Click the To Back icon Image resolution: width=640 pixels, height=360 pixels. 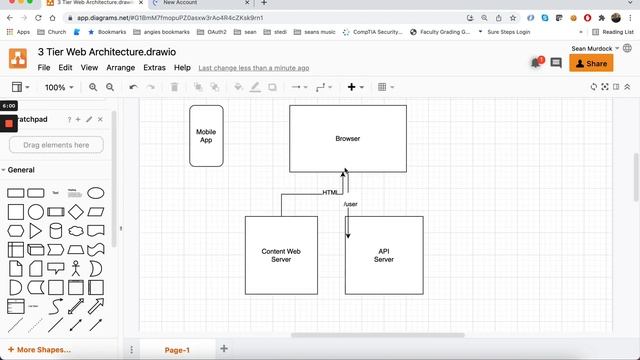click(215, 87)
